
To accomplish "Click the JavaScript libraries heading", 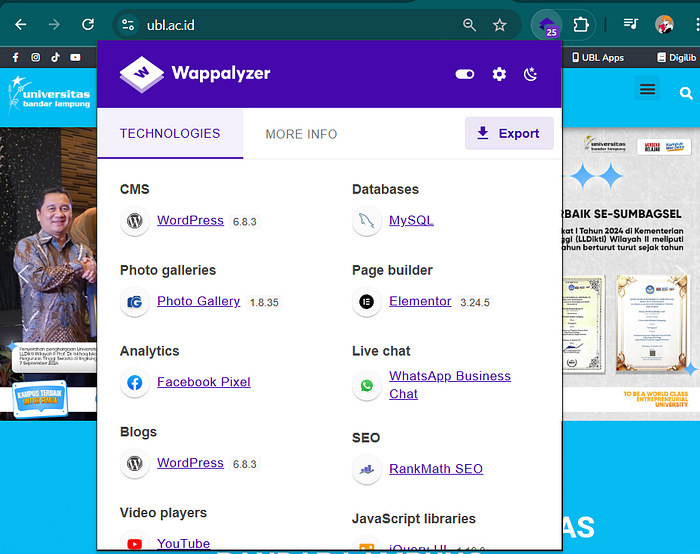I will click(413, 519).
